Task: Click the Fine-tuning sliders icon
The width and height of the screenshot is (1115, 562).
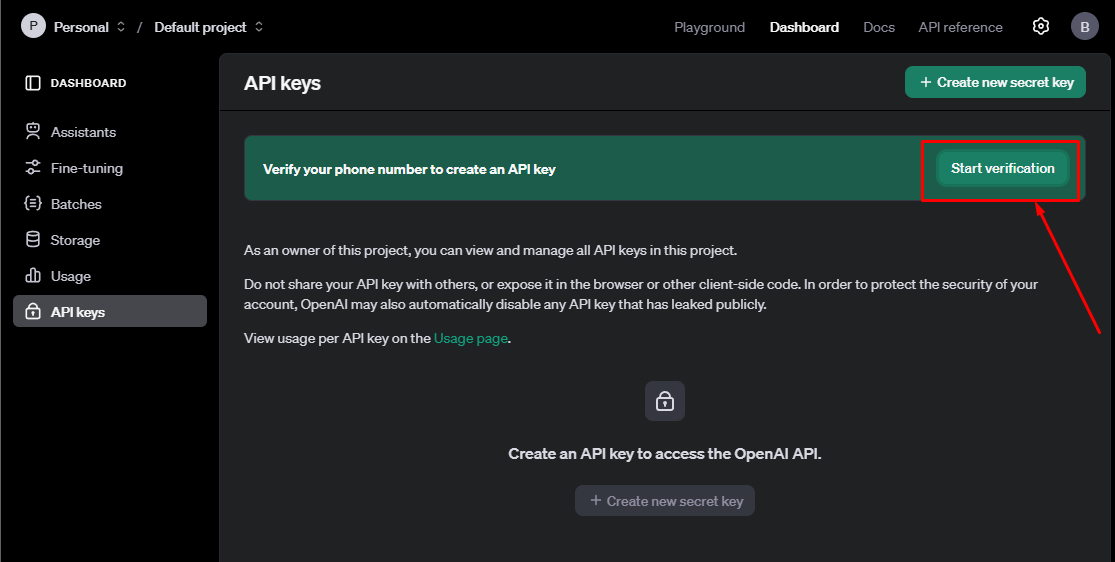Action: [33, 168]
